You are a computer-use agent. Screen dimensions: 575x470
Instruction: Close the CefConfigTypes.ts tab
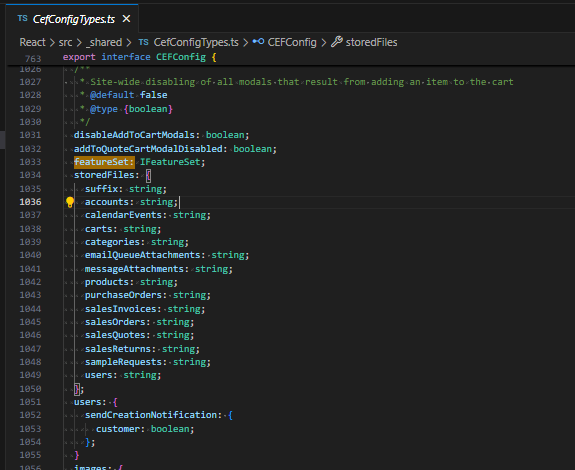(x=126, y=19)
